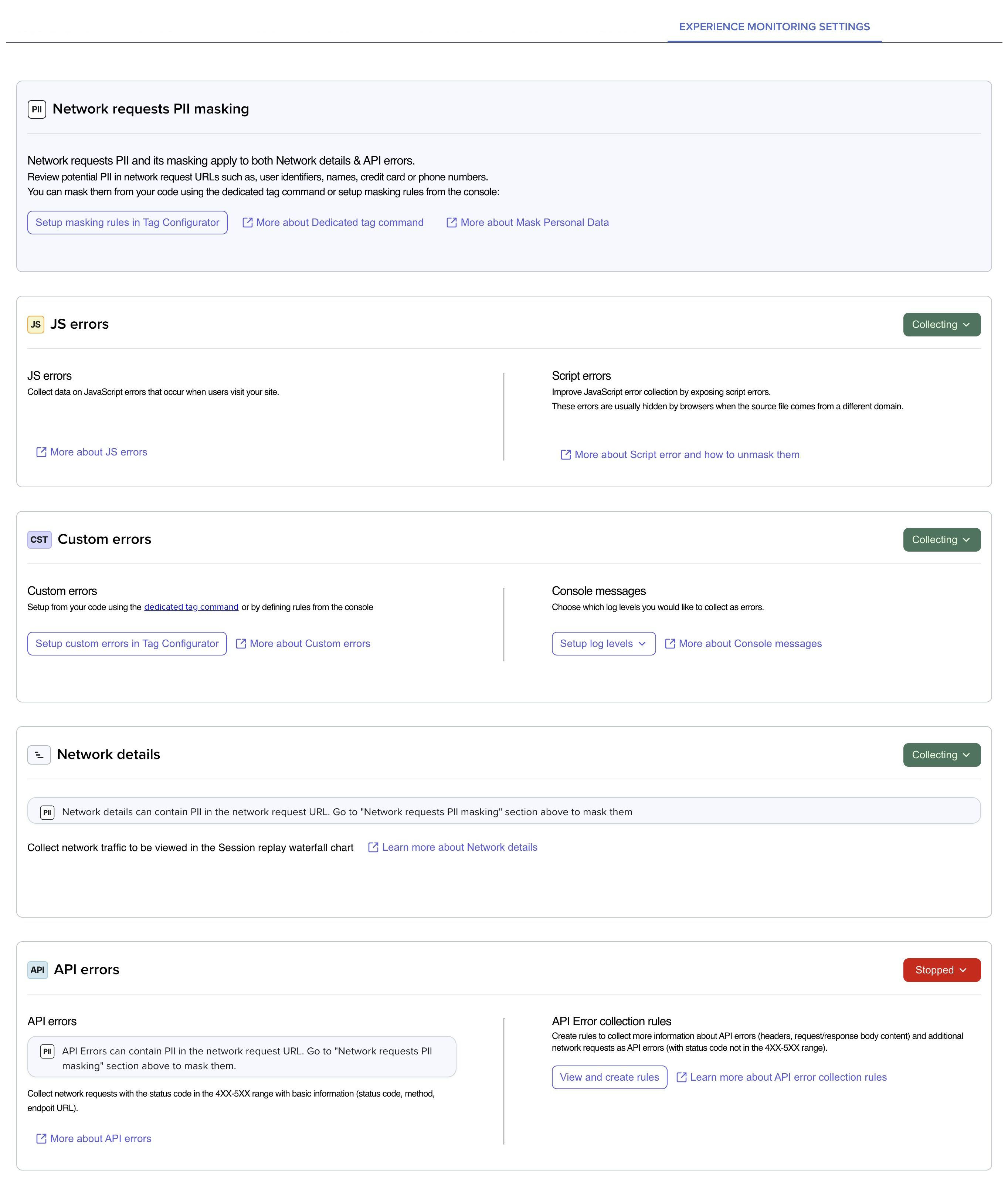Click the JS badge icon in JS errors header
The height and width of the screenshot is (1179, 1008).
click(36, 324)
